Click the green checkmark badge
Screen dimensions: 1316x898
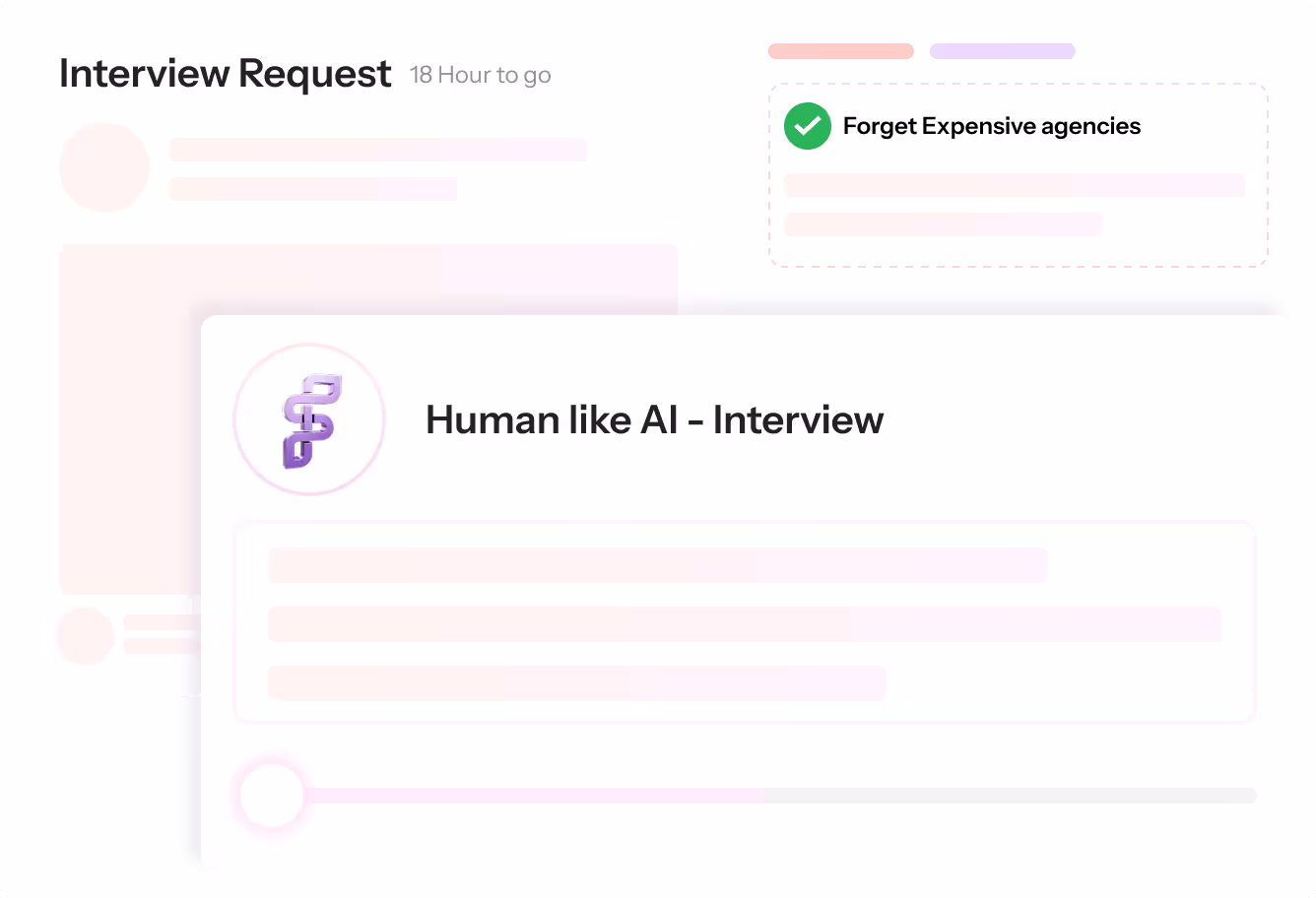click(808, 126)
